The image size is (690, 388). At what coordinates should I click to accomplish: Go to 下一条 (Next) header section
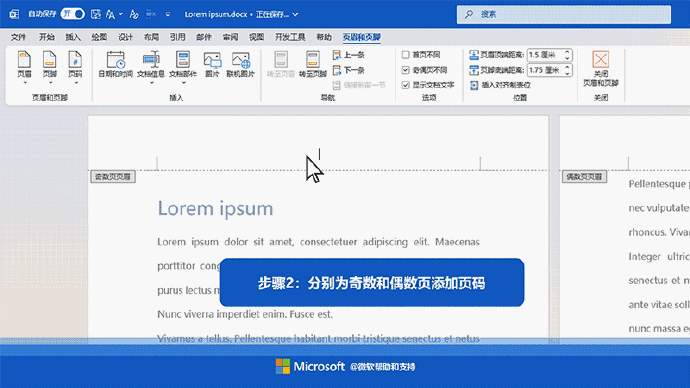(349, 70)
